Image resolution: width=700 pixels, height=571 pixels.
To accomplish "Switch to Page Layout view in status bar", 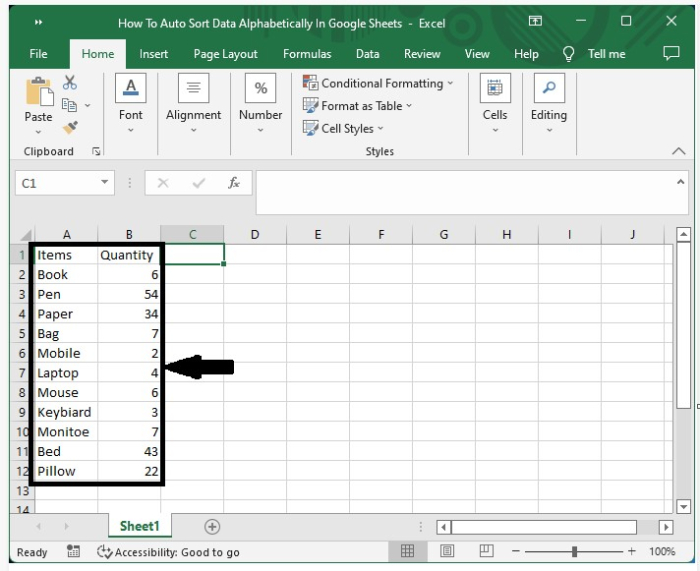I will pyautogui.click(x=447, y=551).
